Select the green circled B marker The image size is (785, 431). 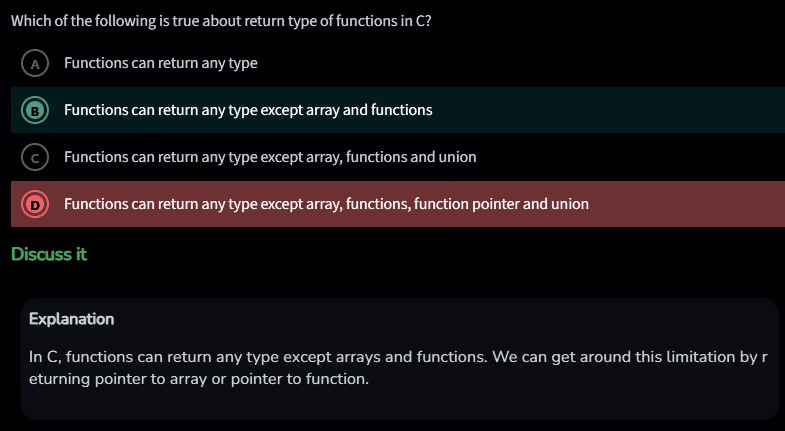pyautogui.click(x=35, y=110)
